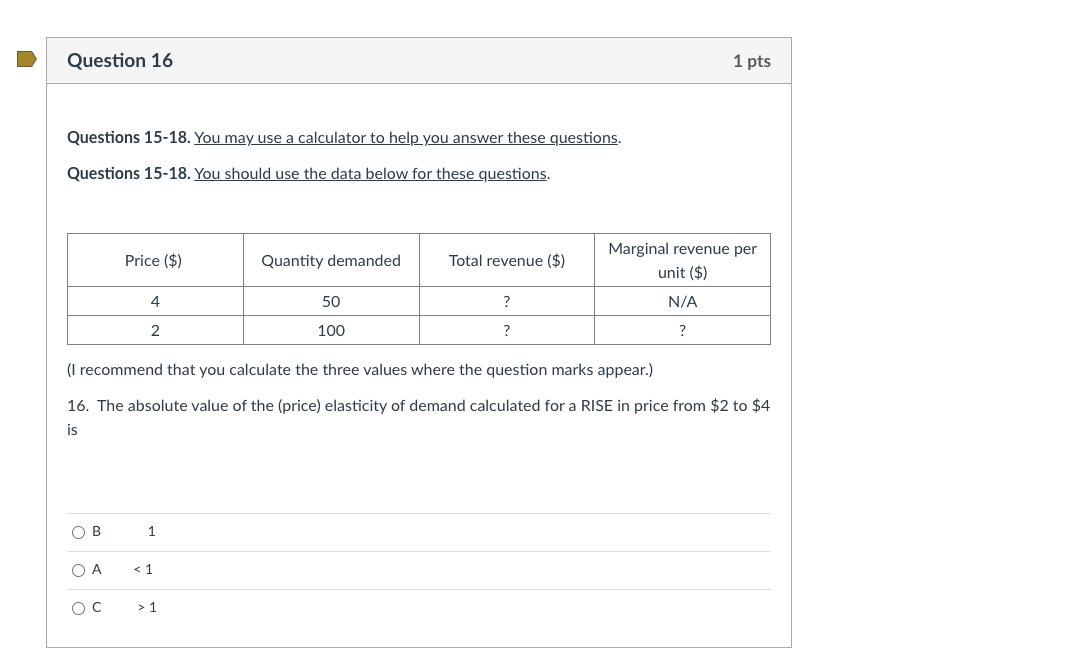Select answer A with value < 1
Viewport: 1078px width, 664px height.
click(x=79, y=569)
